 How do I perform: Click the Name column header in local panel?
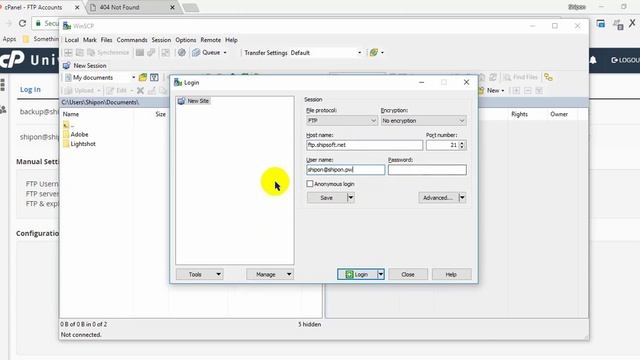click(x=71, y=114)
